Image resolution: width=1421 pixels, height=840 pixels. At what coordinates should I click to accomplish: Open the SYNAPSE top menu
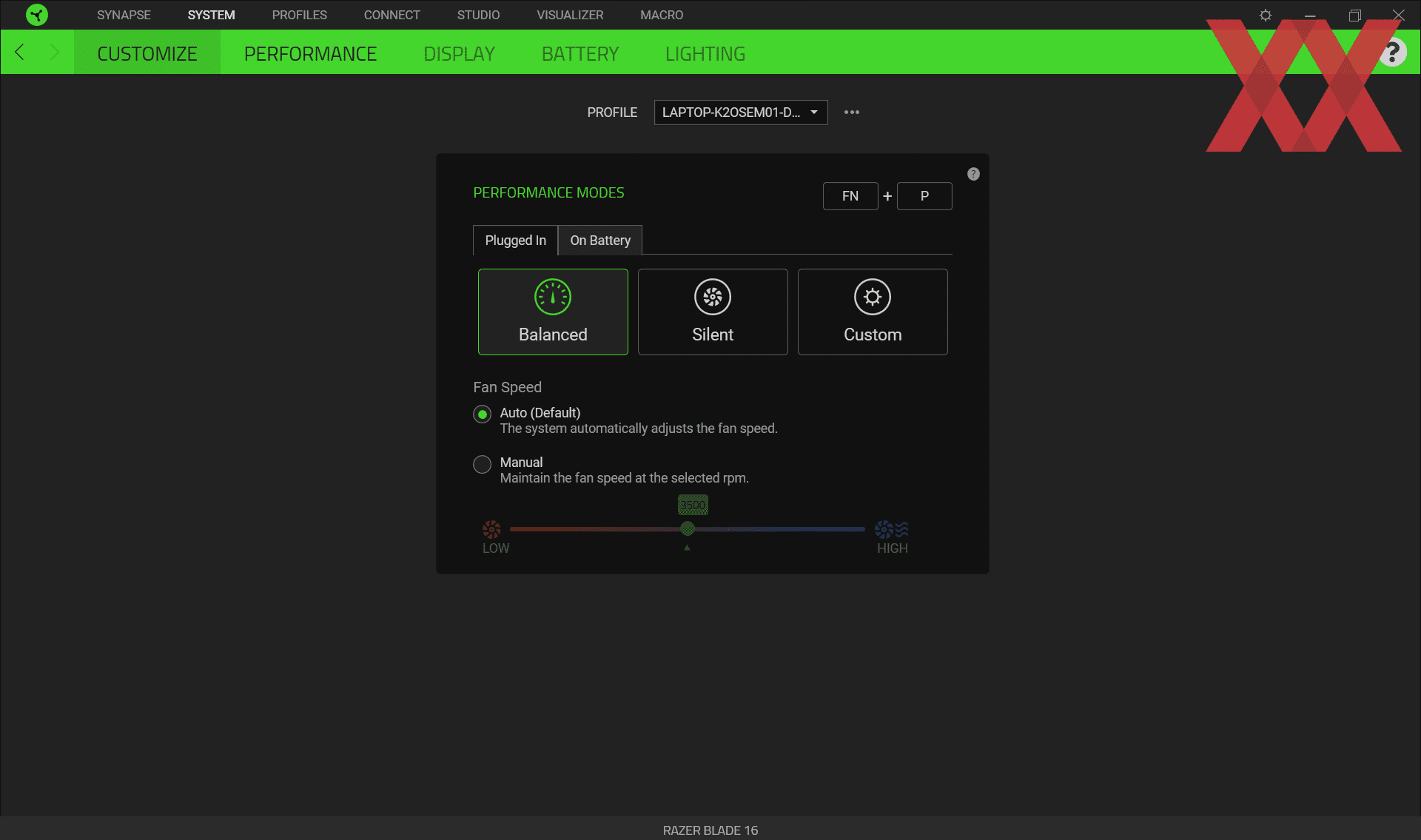tap(124, 15)
